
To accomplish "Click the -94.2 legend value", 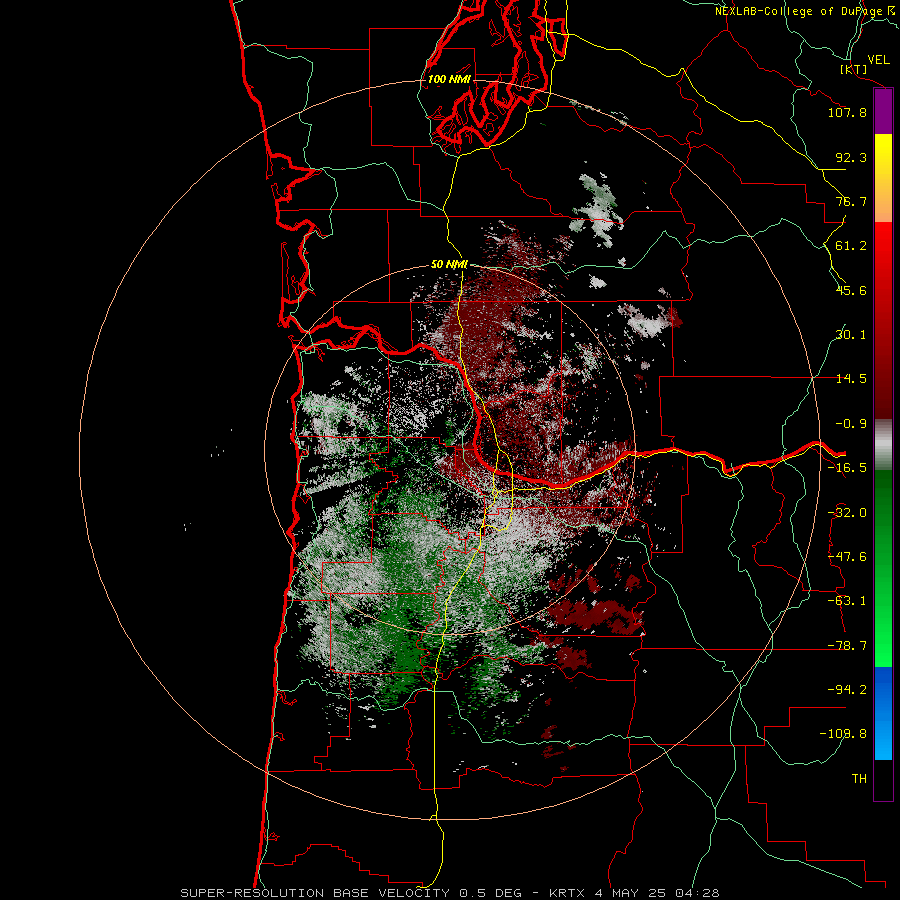I will (x=847, y=689).
